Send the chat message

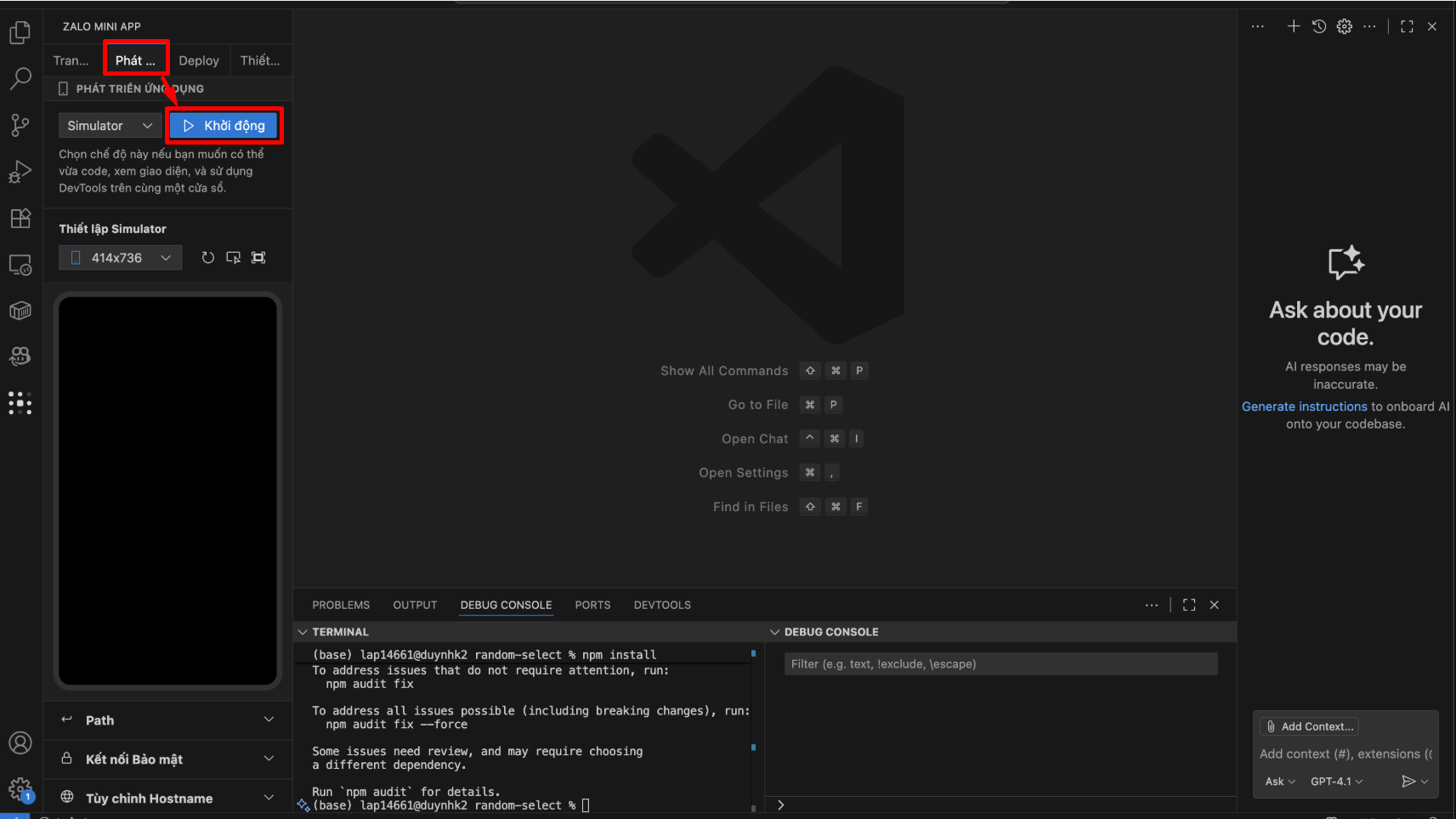pos(1410,781)
